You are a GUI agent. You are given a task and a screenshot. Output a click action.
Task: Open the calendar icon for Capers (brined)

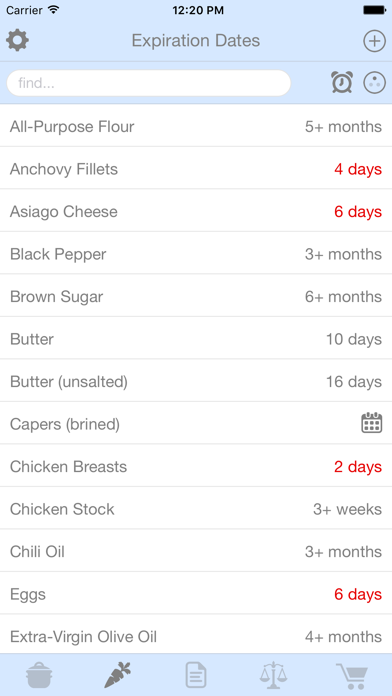(372, 423)
